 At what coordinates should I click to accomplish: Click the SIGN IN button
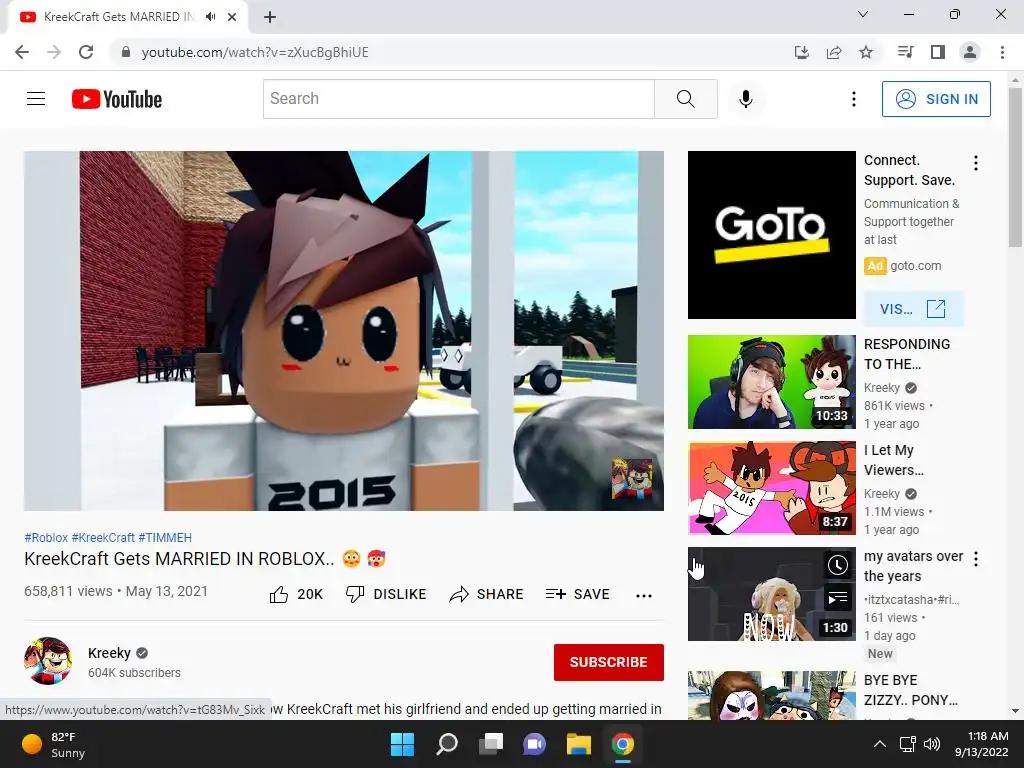(x=936, y=99)
